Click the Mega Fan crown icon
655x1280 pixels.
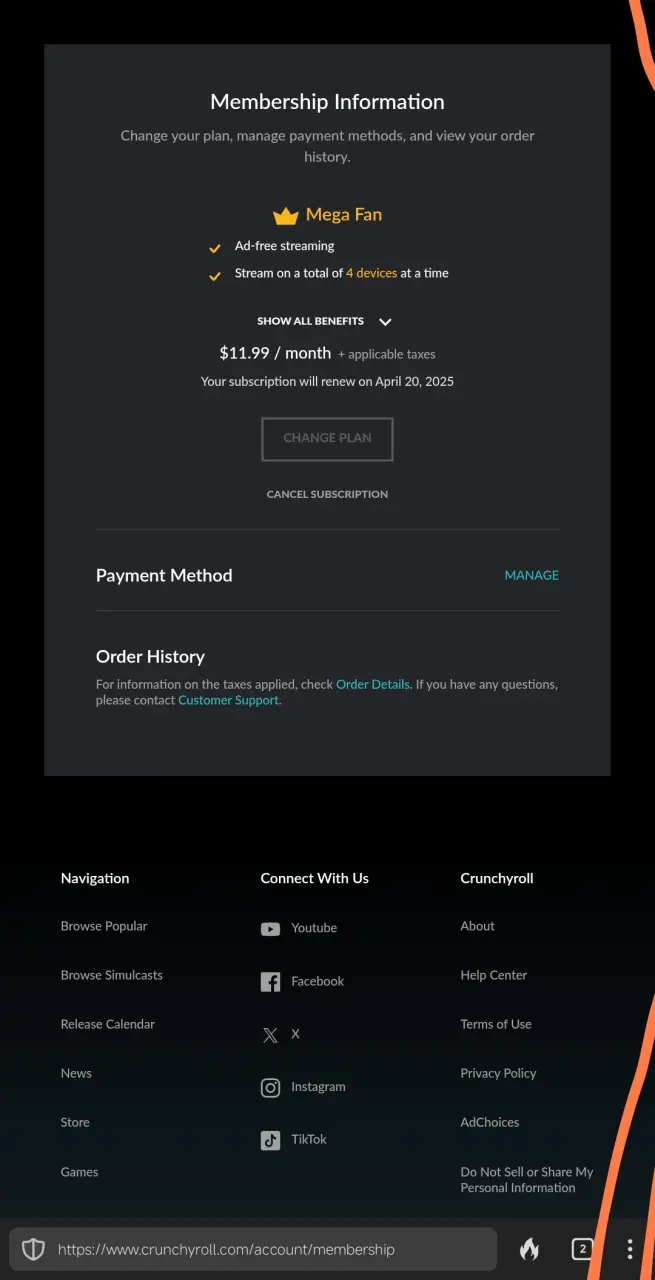tap(286, 215)
